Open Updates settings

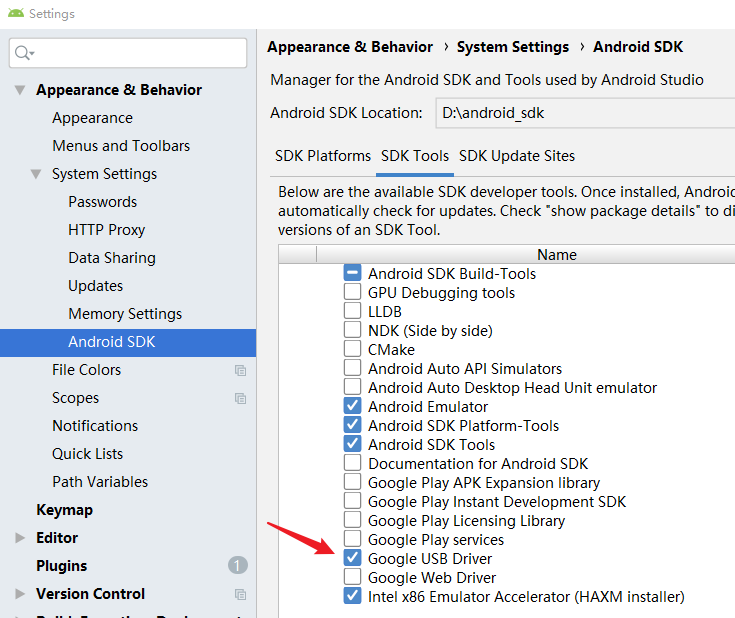(x=96, y=286)
